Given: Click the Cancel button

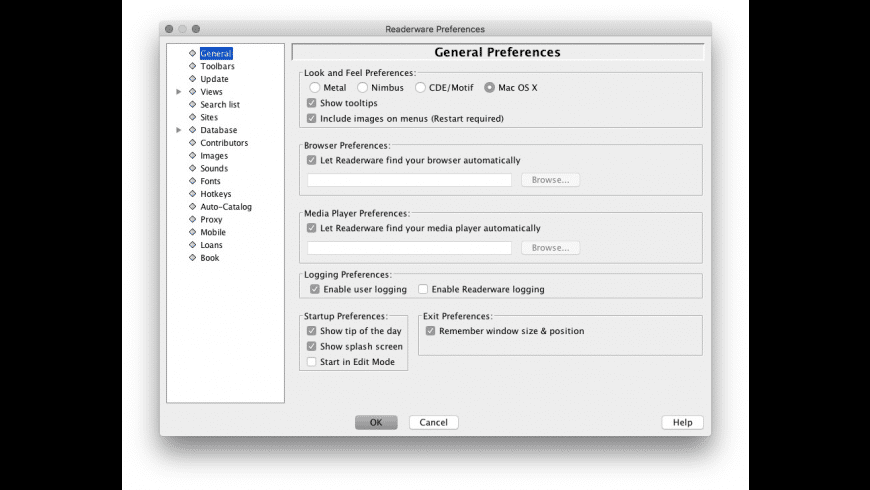Looking at the screenshot, I should coord(433,422).
